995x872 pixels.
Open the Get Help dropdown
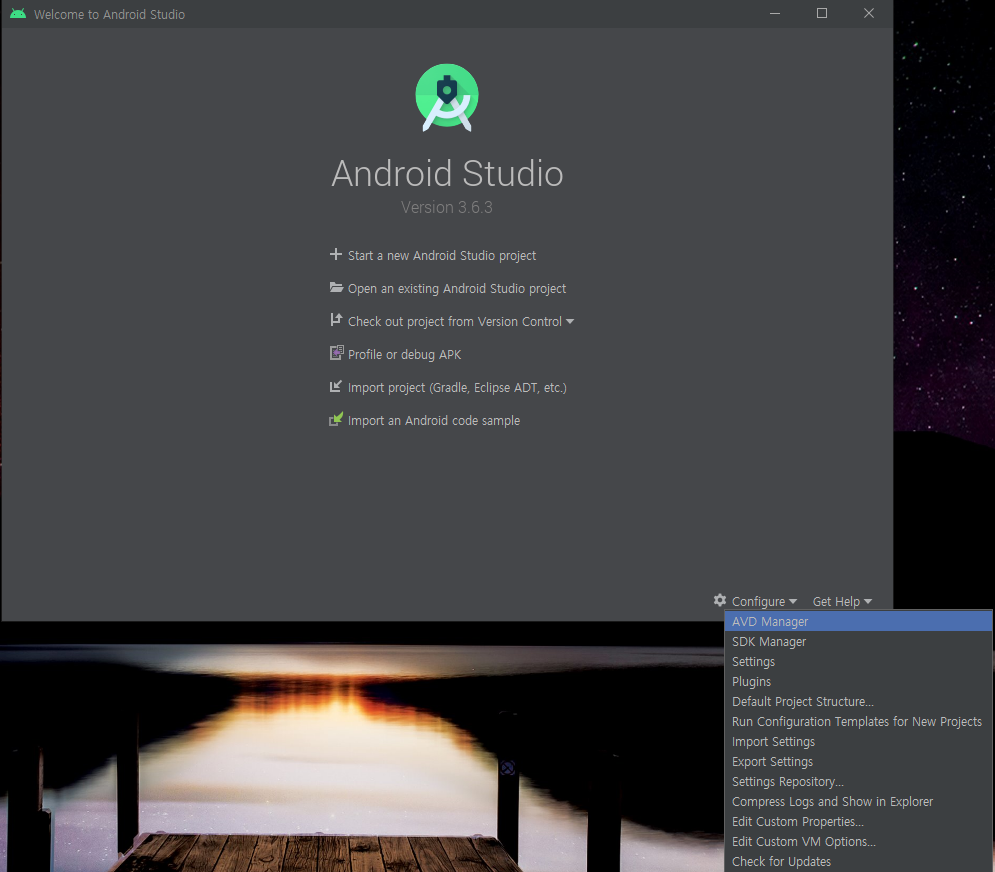(x=842, y=601)
